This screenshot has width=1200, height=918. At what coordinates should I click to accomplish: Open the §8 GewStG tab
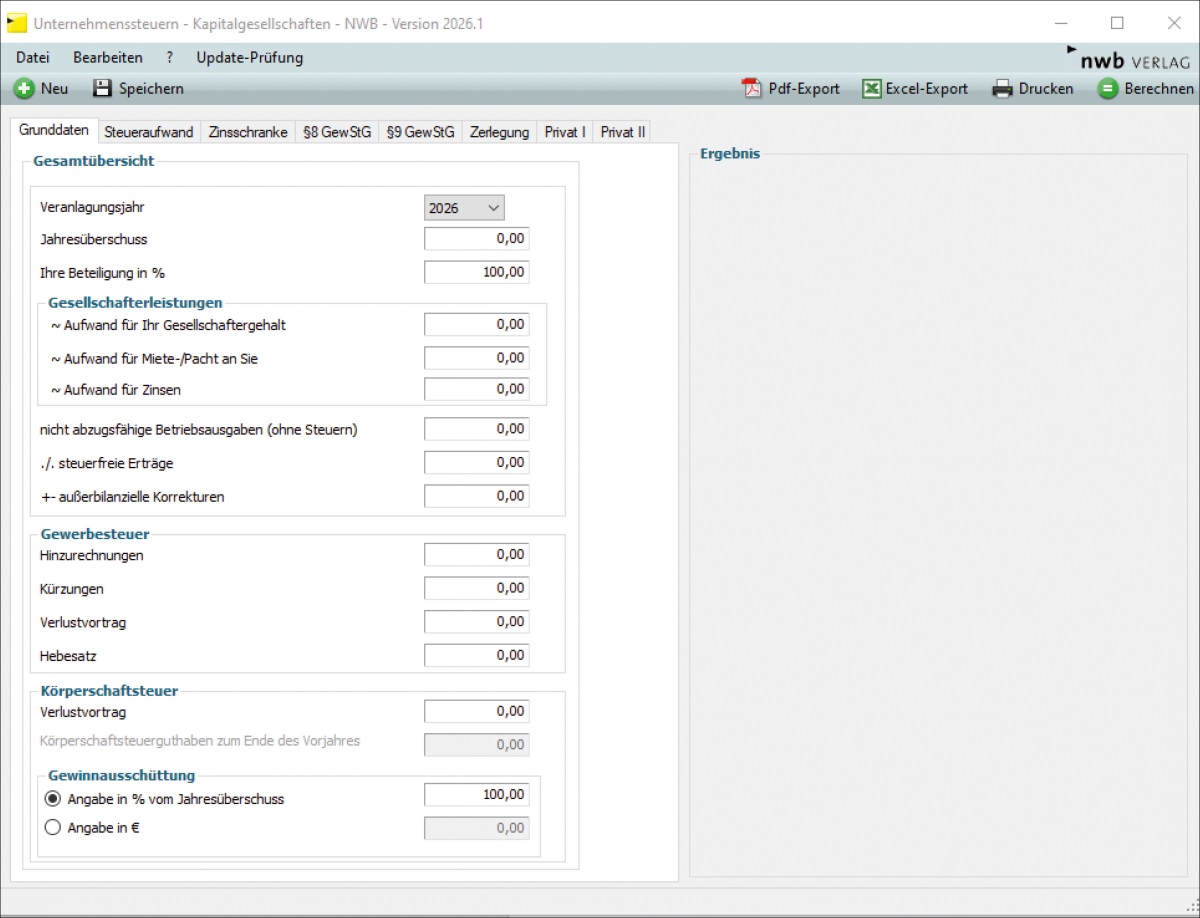(x=337, y=132)
